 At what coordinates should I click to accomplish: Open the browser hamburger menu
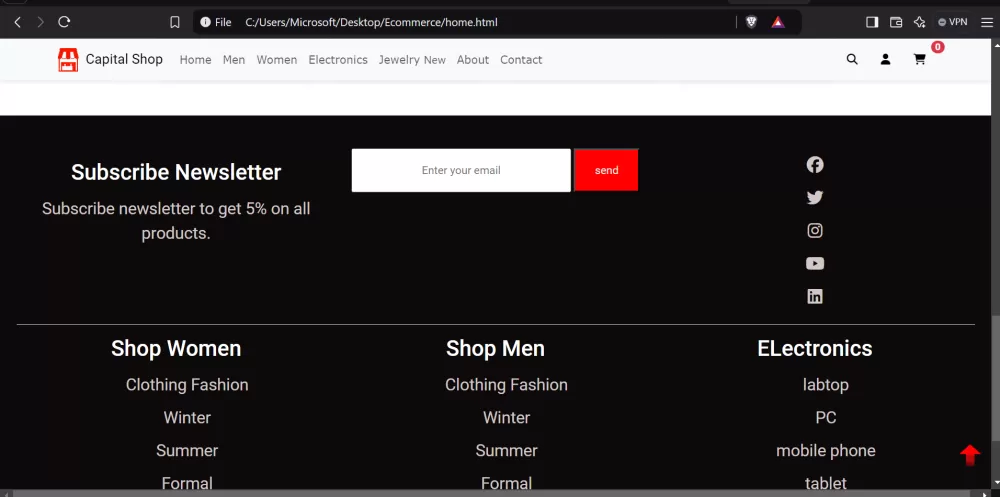point(986,22)
